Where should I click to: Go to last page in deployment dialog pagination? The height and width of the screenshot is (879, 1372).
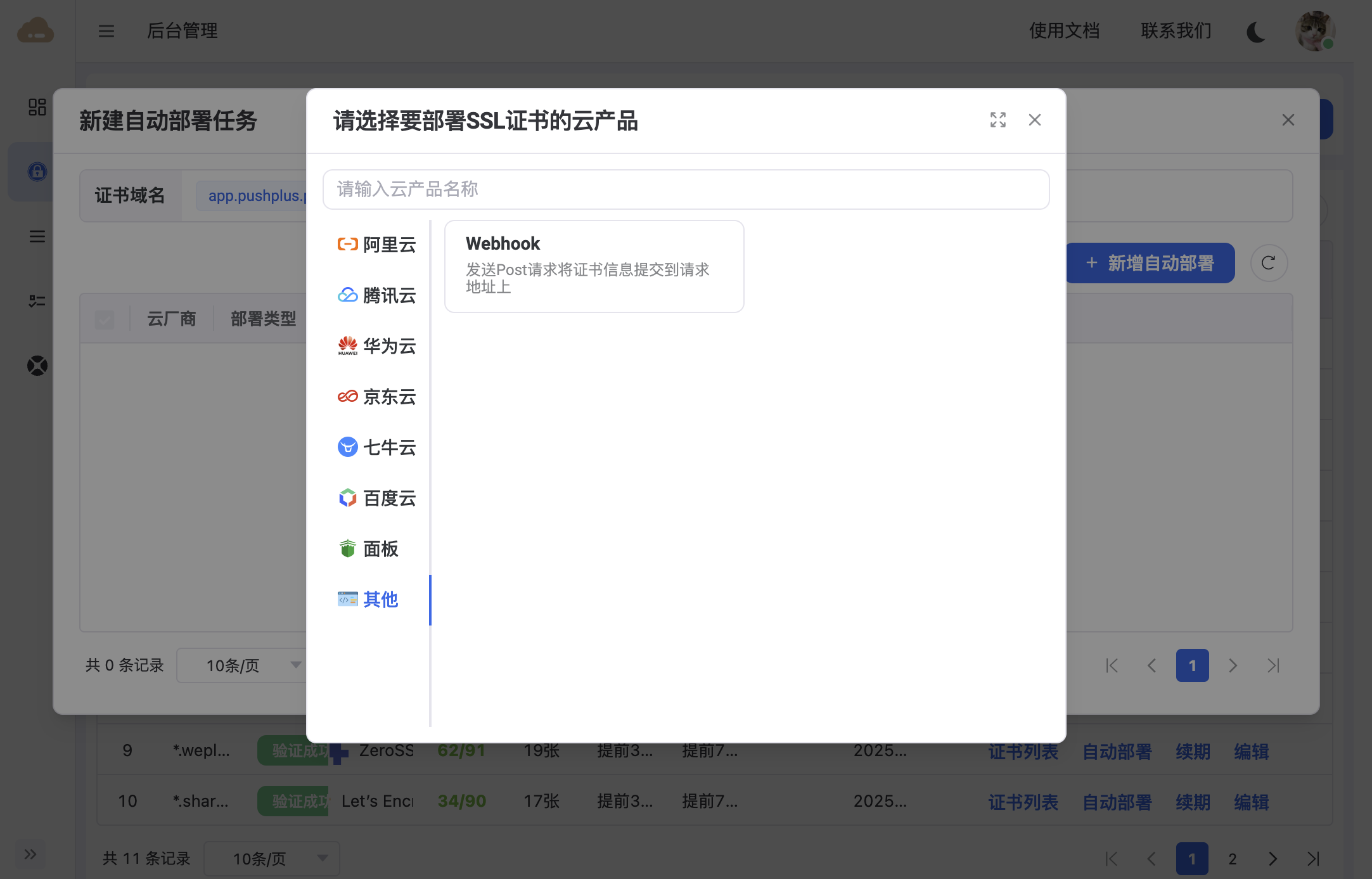[1274, 665]
